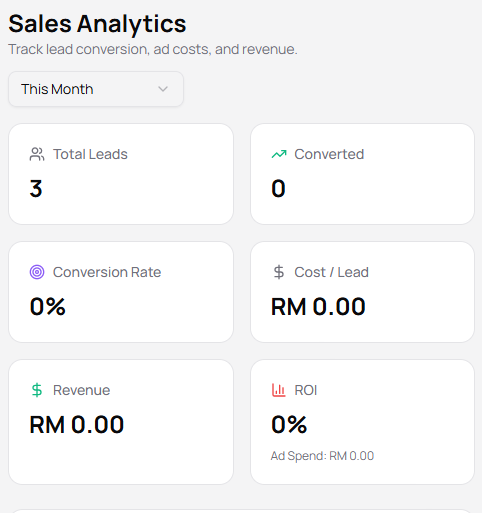Image resolution: width=482 pixels, height=513 pixels.
Task: Click the green trending-up icon beside Converted
Action: click(279, 154)
